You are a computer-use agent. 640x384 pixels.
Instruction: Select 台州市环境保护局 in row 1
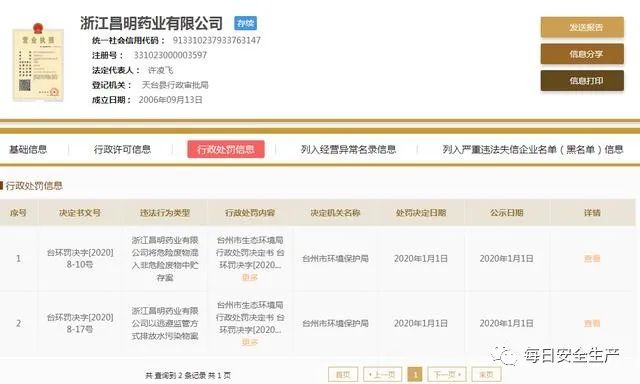pos(335,258)
